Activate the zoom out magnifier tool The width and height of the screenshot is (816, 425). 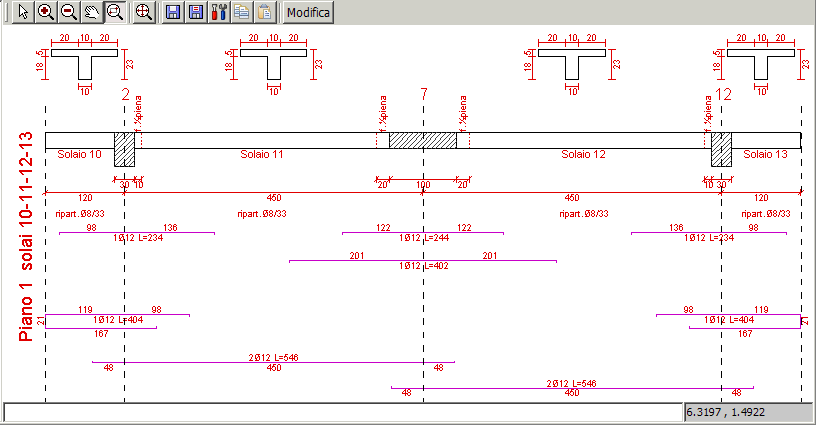[x=69, y=12]
